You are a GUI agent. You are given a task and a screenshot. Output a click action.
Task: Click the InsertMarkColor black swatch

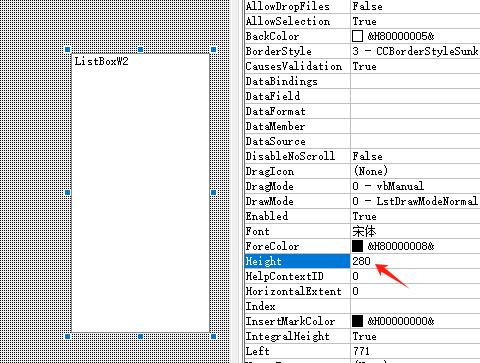357,321
